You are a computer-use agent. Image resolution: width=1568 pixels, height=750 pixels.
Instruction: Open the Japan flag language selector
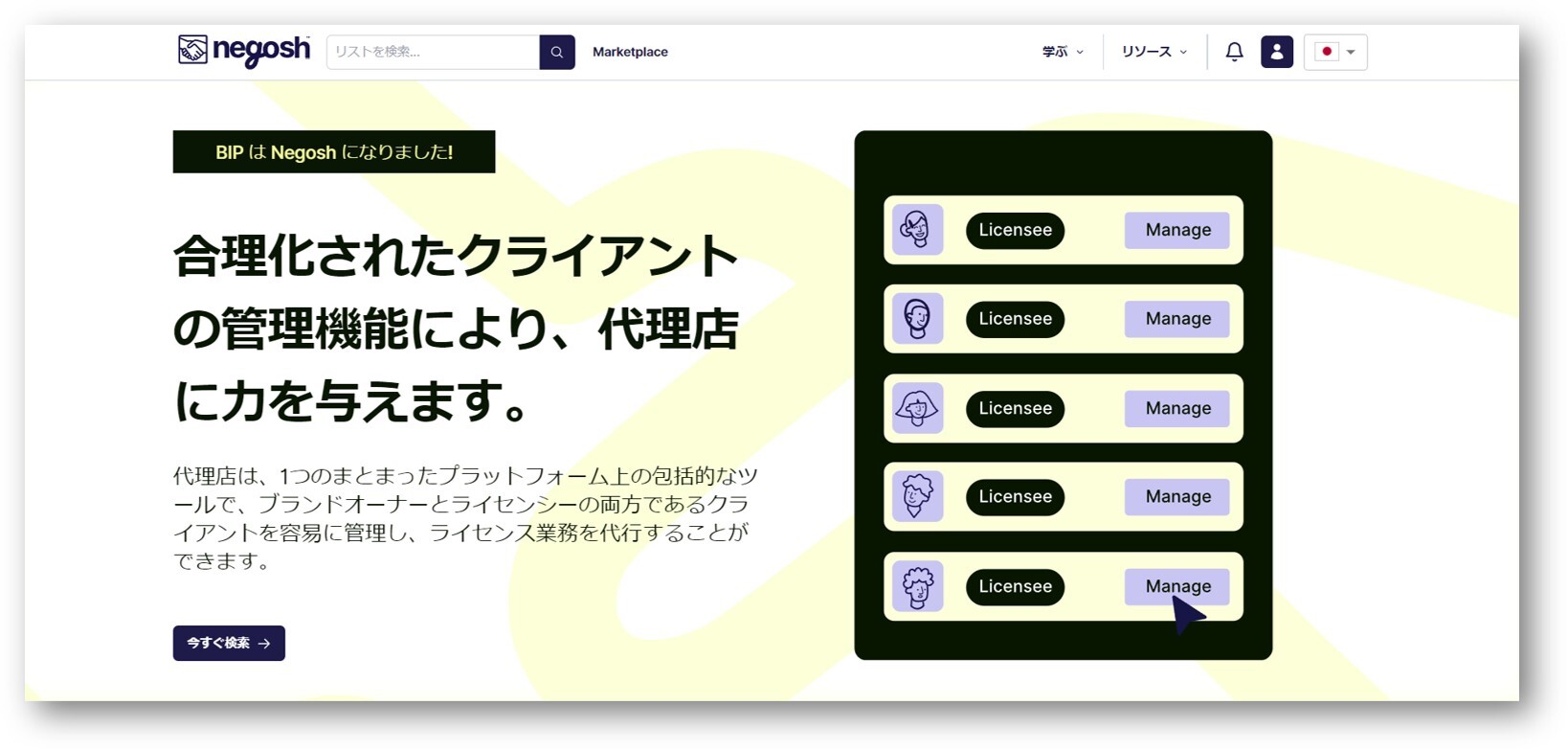[1335, 52]
